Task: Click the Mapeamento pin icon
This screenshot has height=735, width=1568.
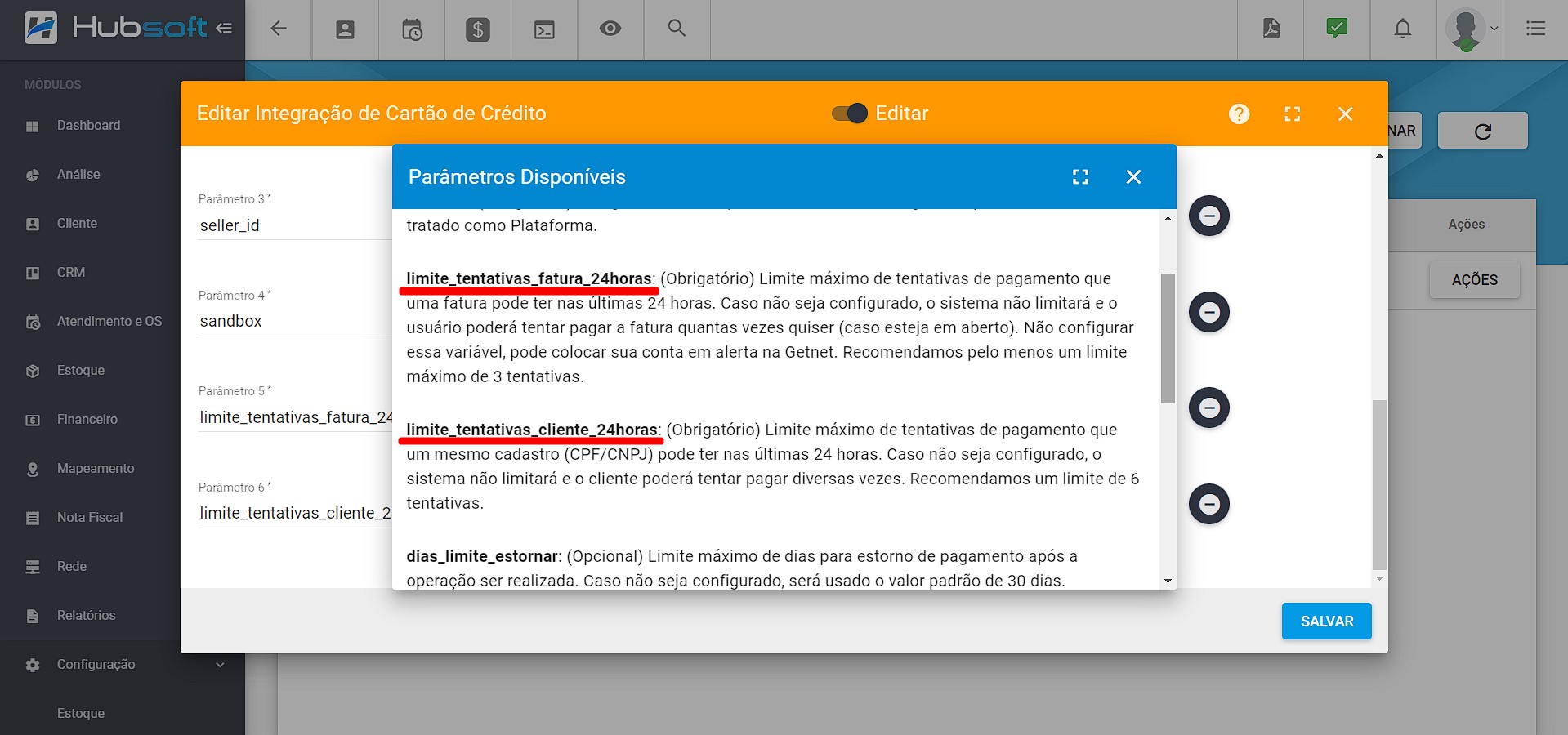Action: point(33,470)
